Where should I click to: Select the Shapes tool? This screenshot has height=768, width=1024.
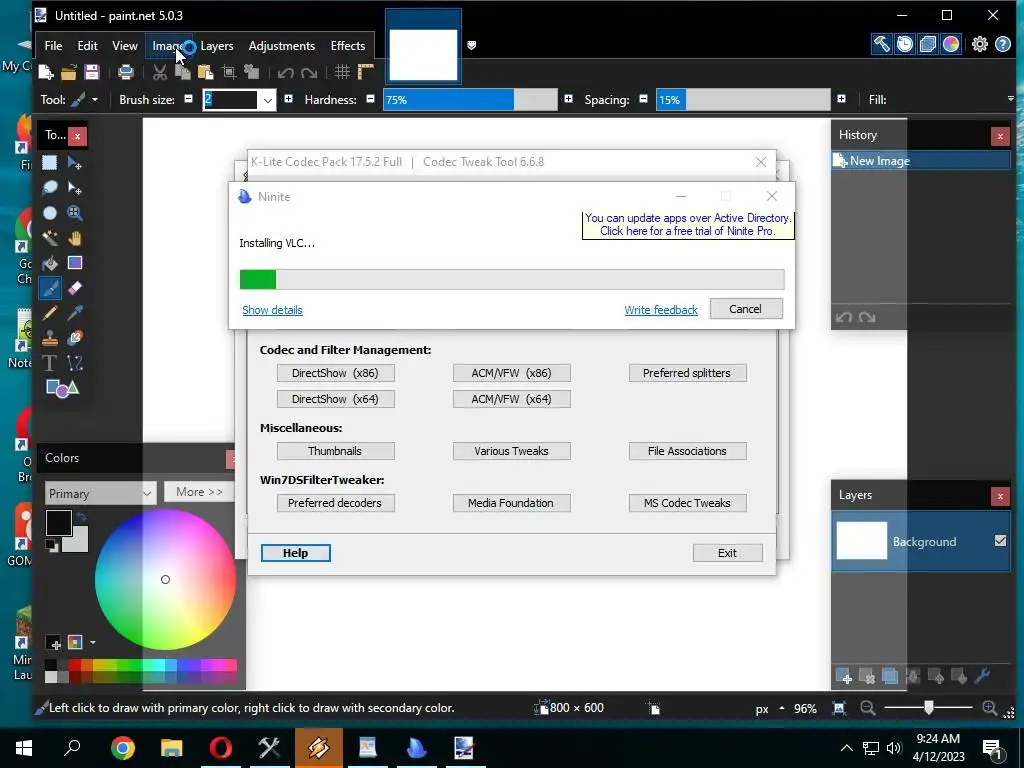tap(62, 388)
